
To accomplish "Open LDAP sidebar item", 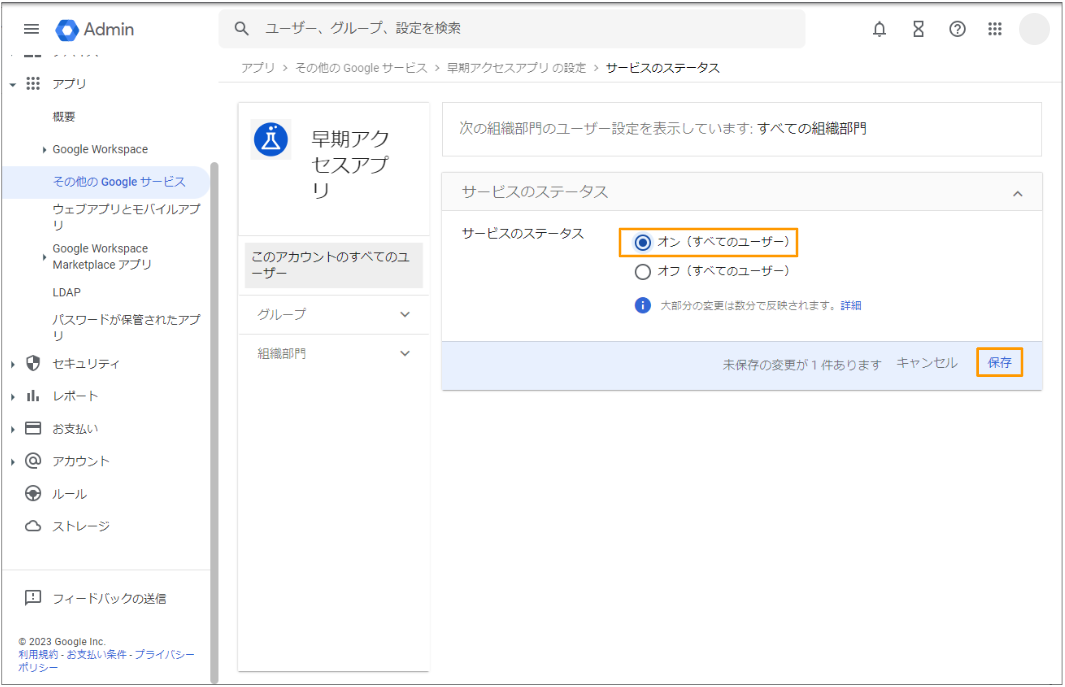I will pos(67,292).
